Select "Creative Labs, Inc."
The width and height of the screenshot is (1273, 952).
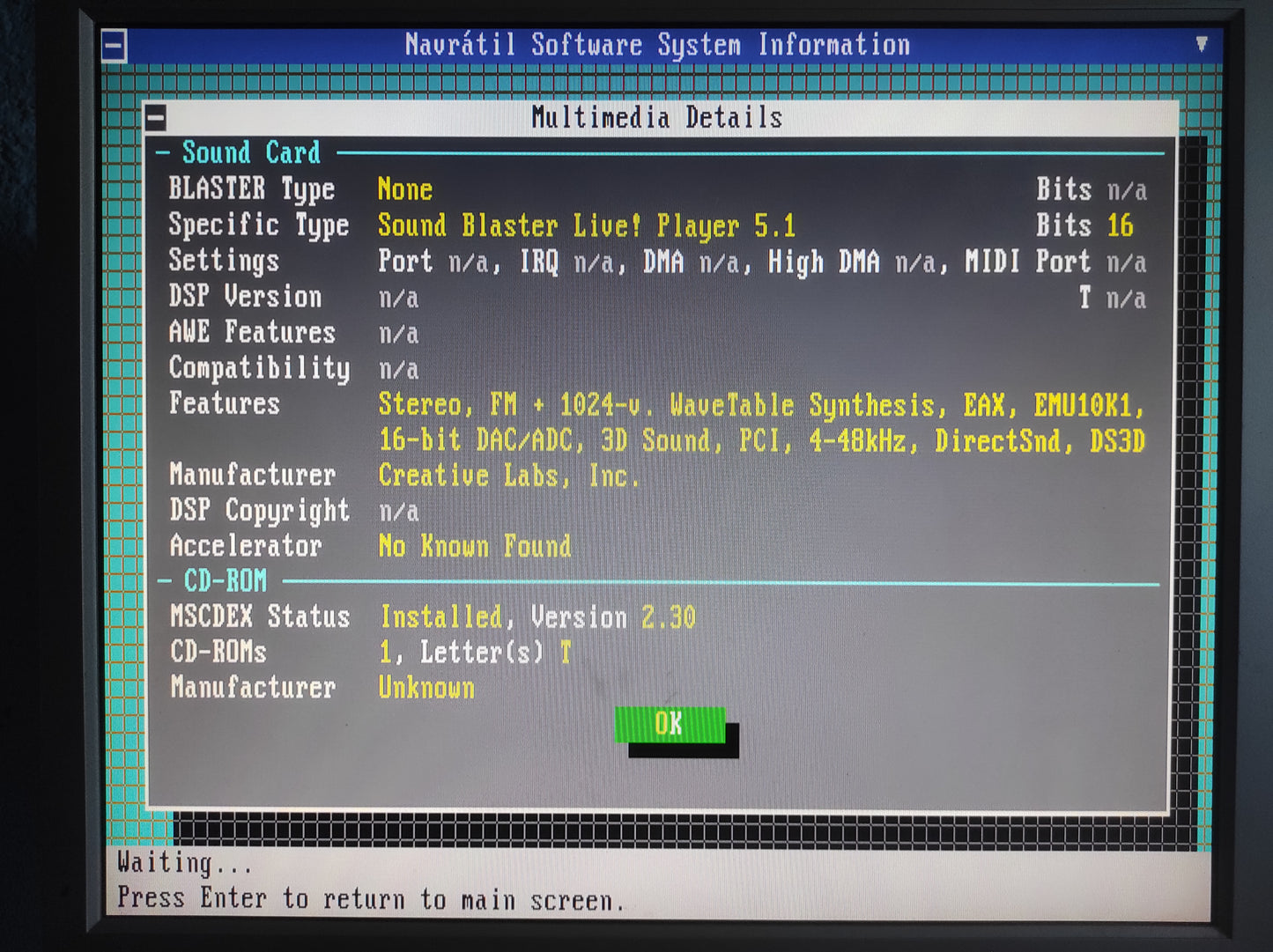click(508, 476)
